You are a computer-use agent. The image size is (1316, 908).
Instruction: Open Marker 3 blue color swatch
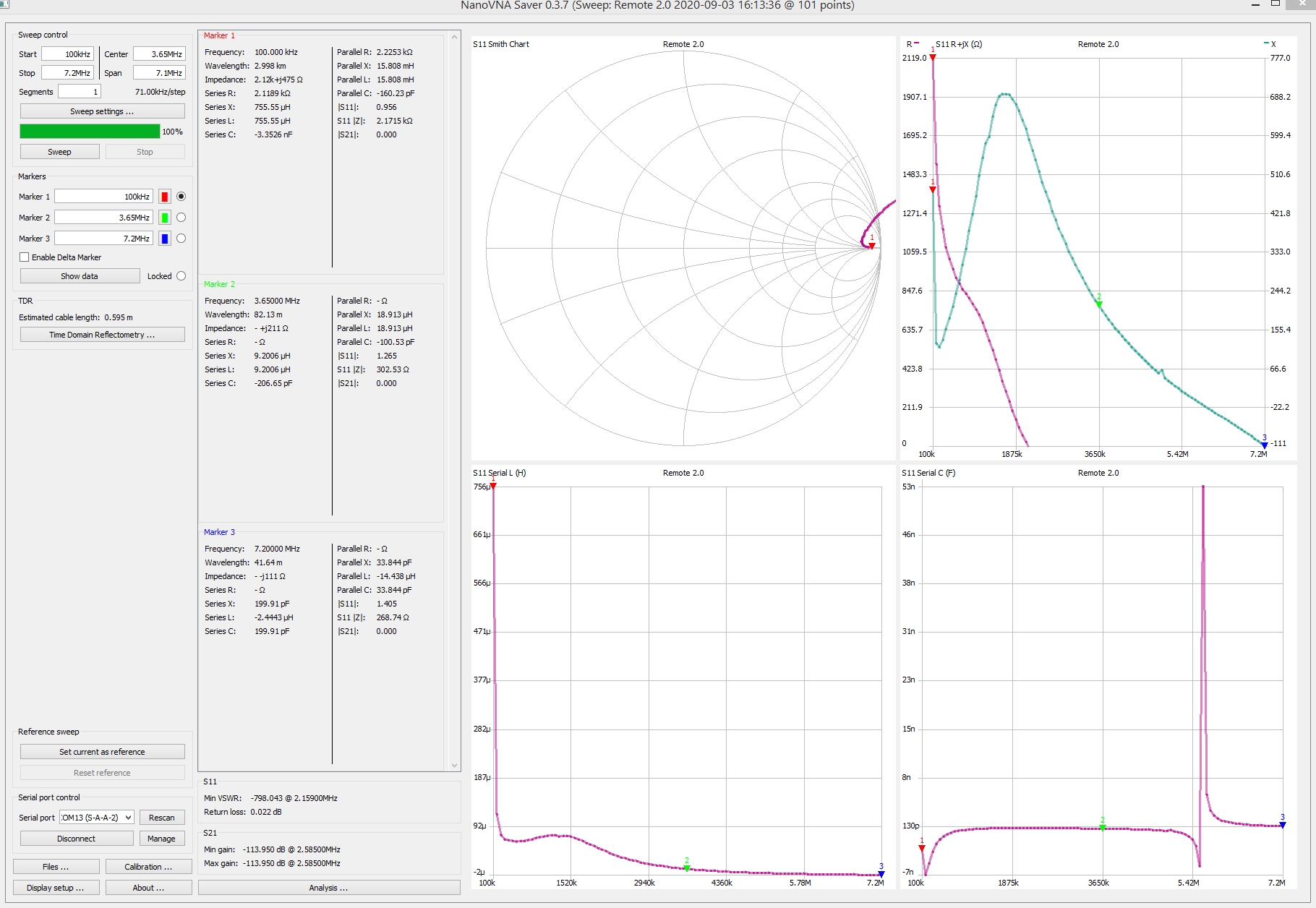point(165,239)
